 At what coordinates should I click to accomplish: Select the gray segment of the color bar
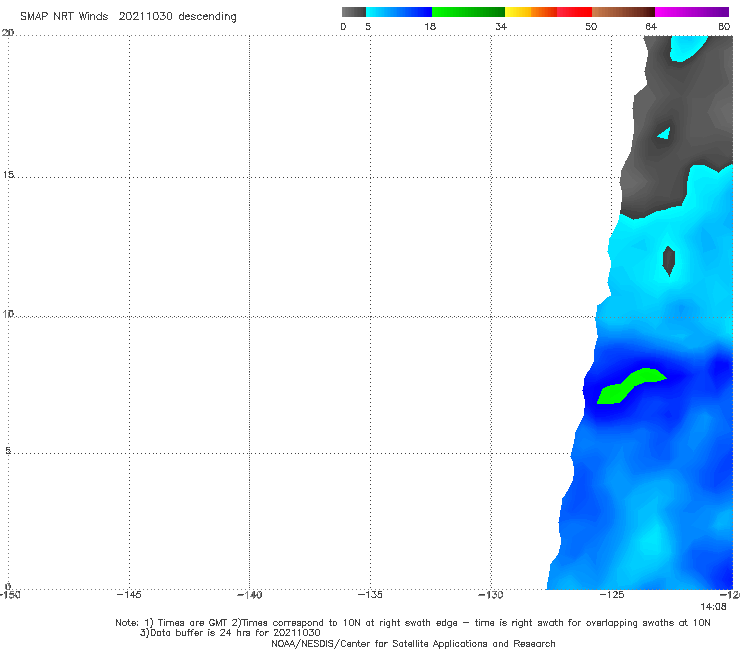(353, 12)
